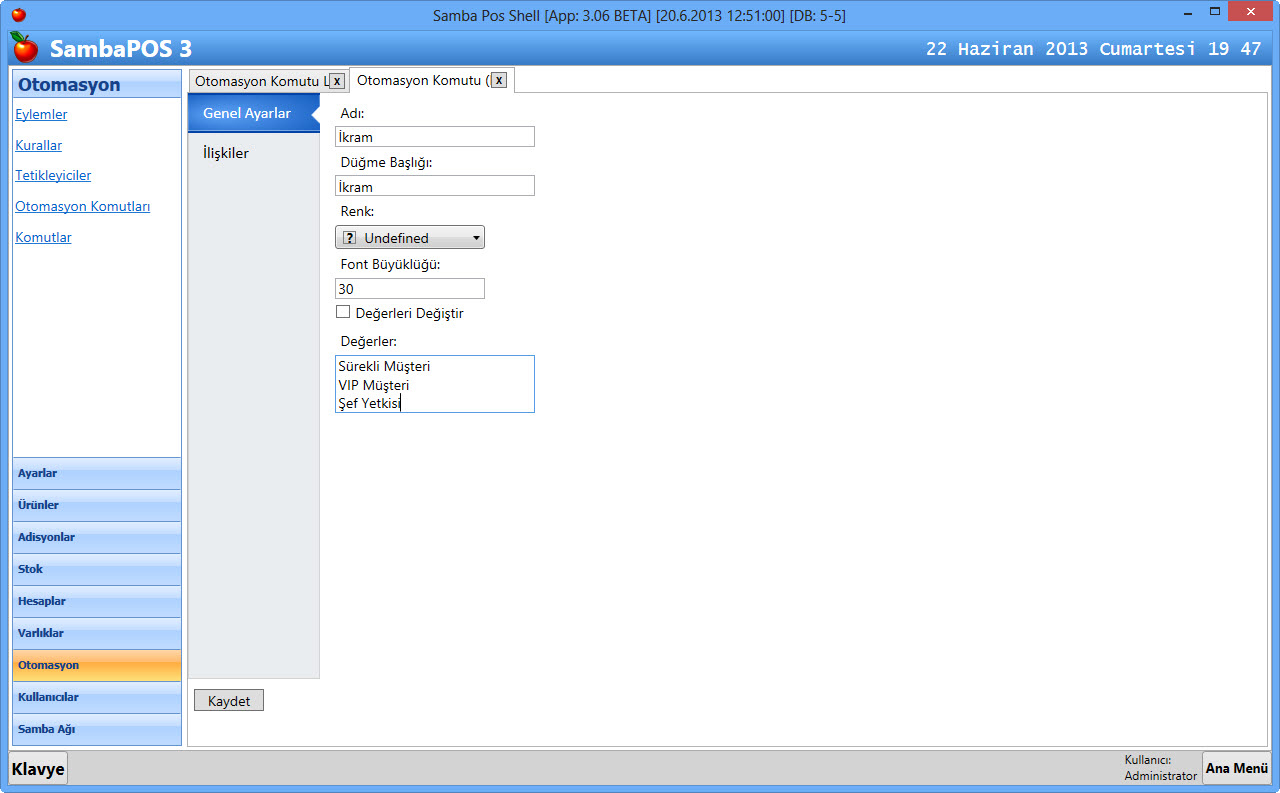Close the active Otomasyon Komutu tab
The width and height of the screenshot is (1280, 793).
tap(499, 81)
